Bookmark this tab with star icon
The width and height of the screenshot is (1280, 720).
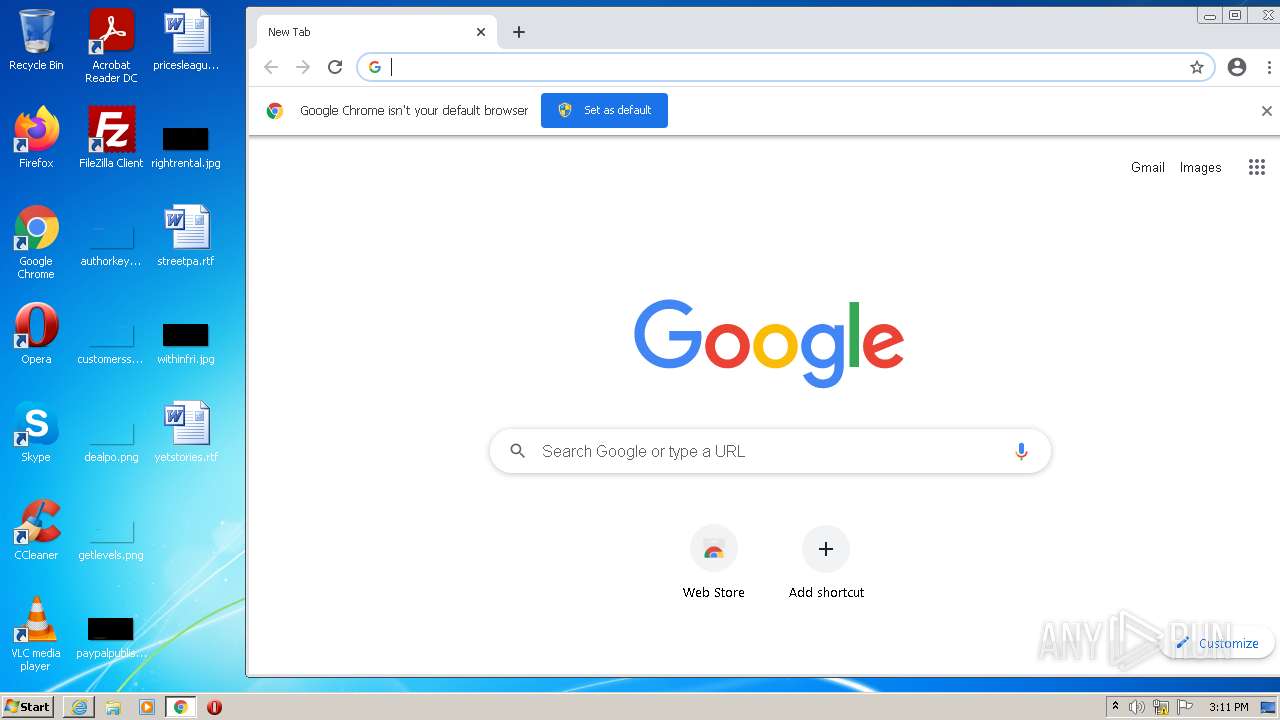[x=1197, y=67]
